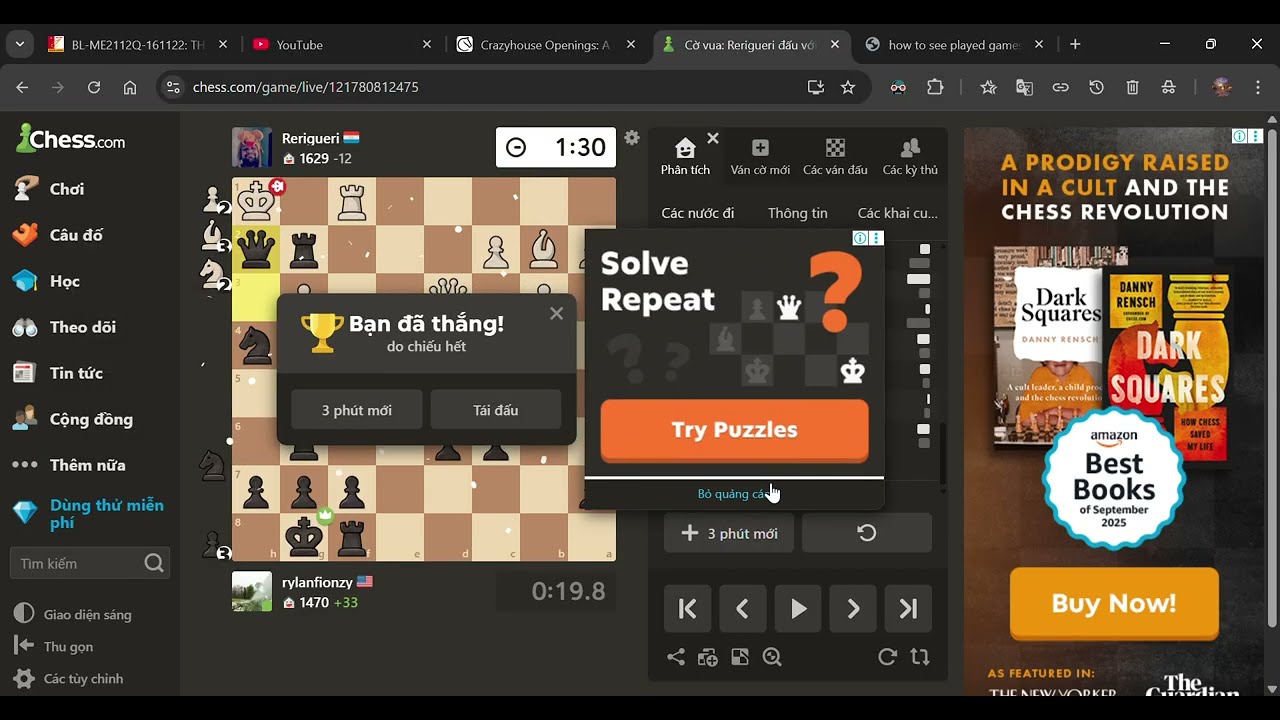Viewport: 1280px width, 720px height.
Task: Open the browser extensions puzzle icon
Action: pos(935,87)
